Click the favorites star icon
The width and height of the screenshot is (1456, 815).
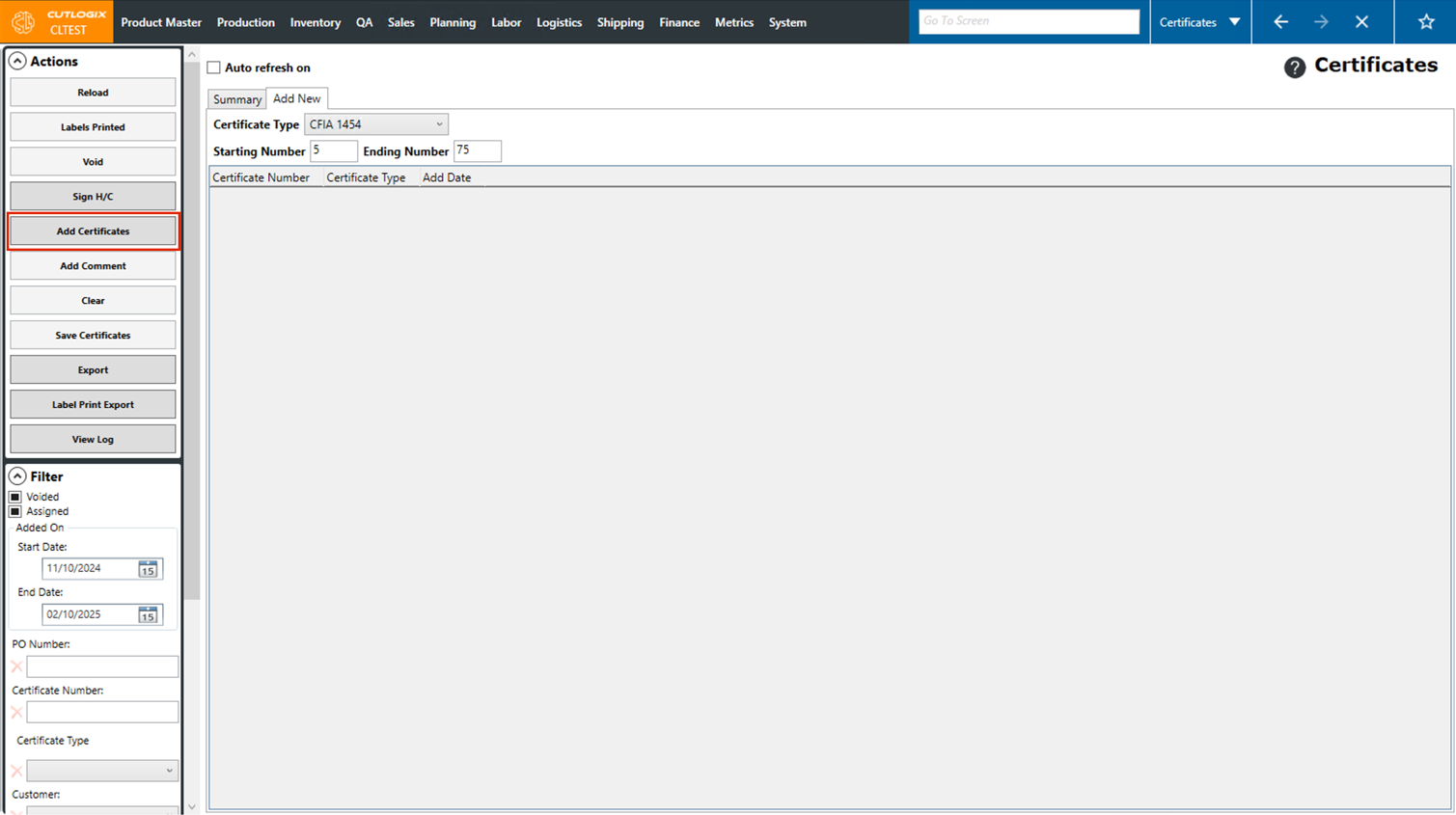click(1425, 21)
